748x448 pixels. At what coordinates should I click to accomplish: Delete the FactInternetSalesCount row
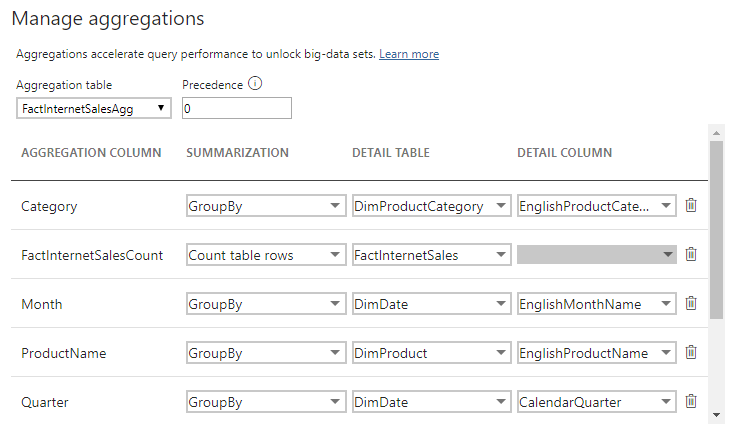pos(691,254)
